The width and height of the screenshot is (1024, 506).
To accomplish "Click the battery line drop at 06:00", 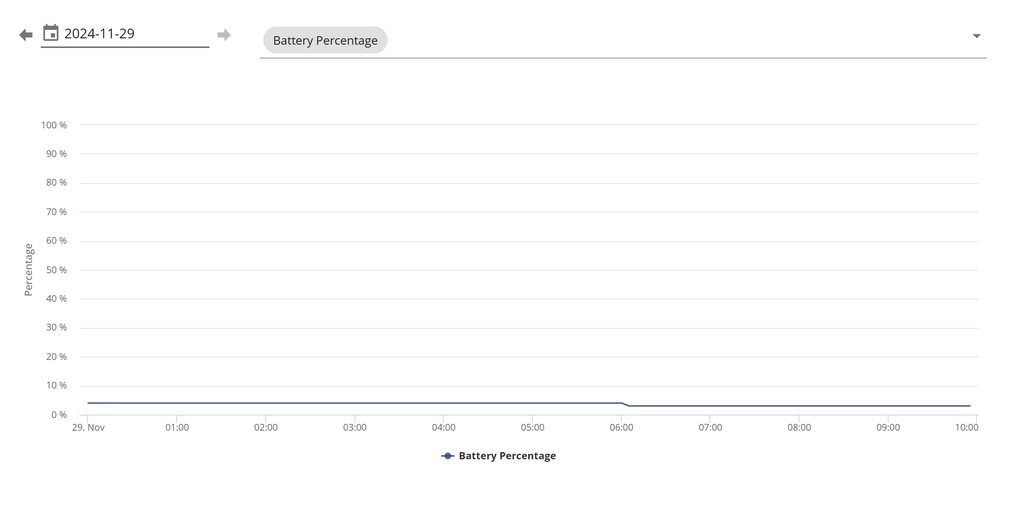I will (x=624, y=404).
